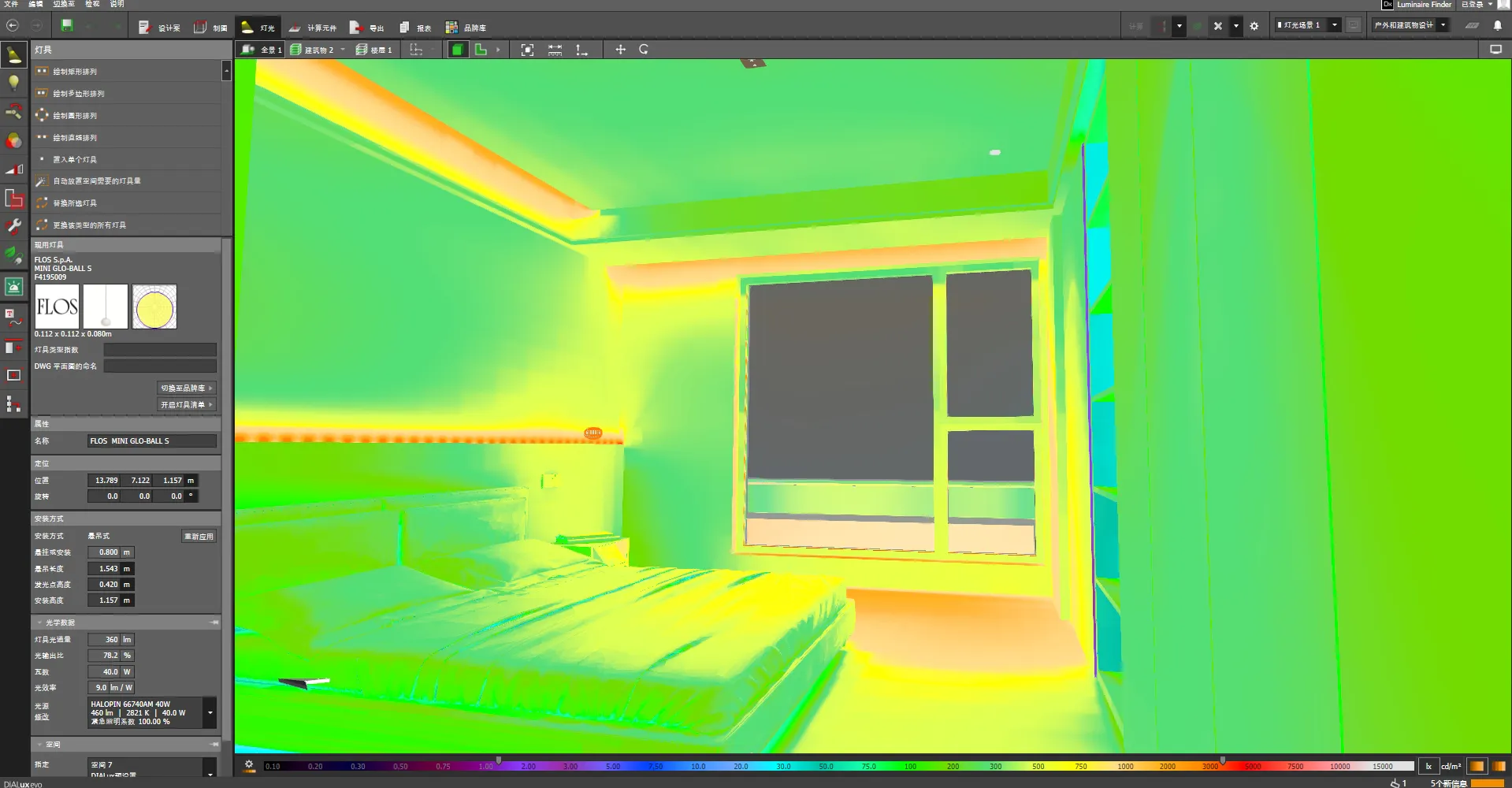The height and width of the screenshot is (788, 1512).
Task: Click the 名称 name input field
Action: point(152,441)
